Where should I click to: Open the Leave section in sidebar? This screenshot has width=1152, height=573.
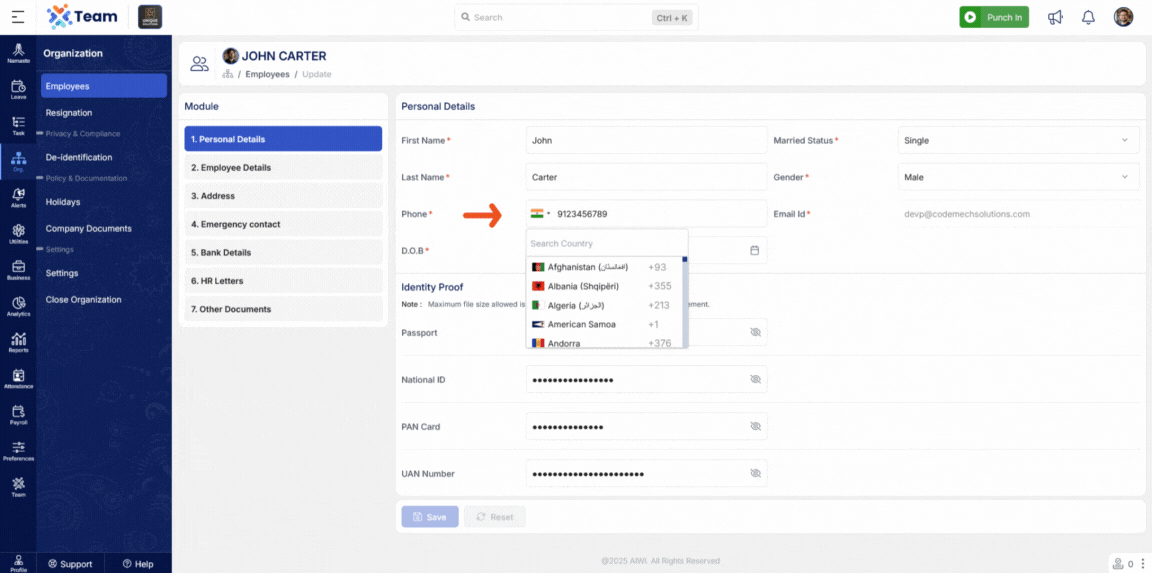click(x=18, y=89)
